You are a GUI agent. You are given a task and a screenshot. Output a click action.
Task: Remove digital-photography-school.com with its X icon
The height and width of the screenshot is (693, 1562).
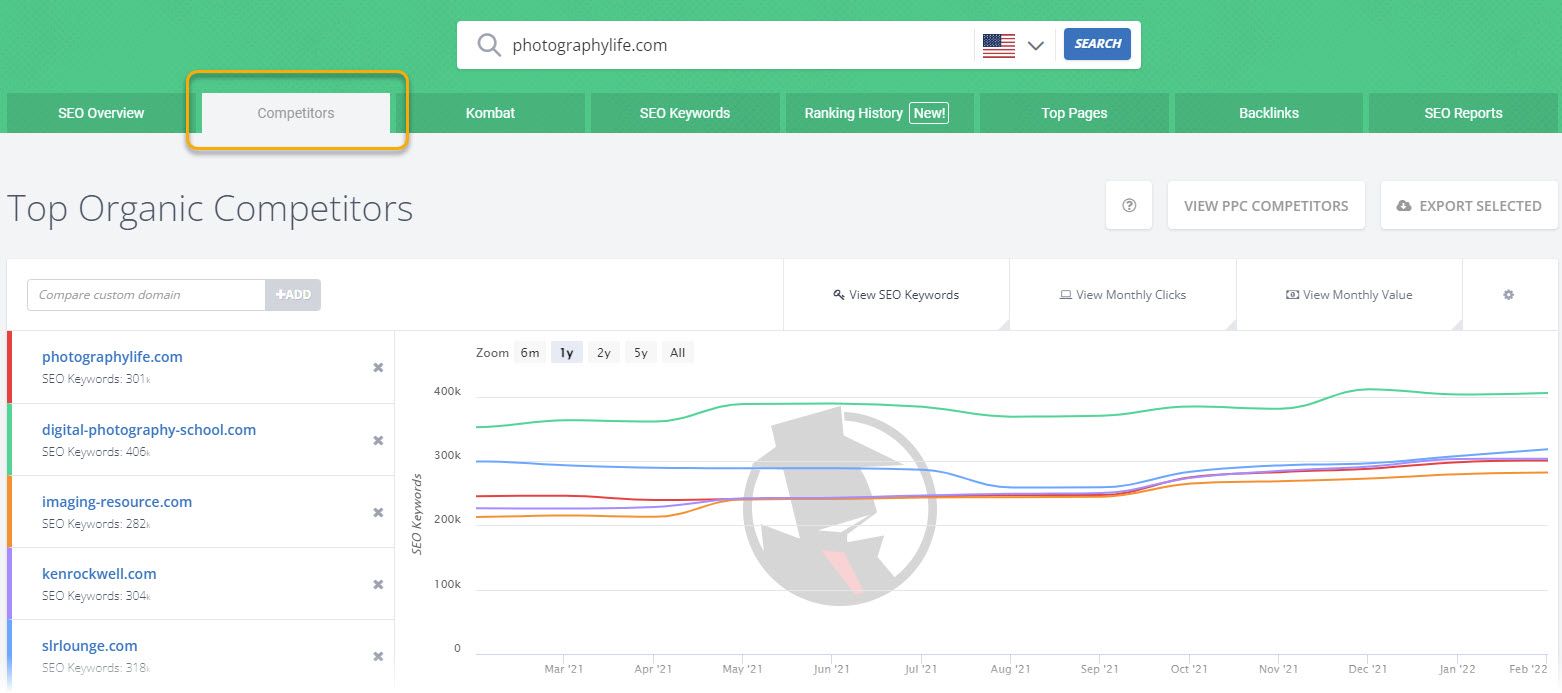378,440
